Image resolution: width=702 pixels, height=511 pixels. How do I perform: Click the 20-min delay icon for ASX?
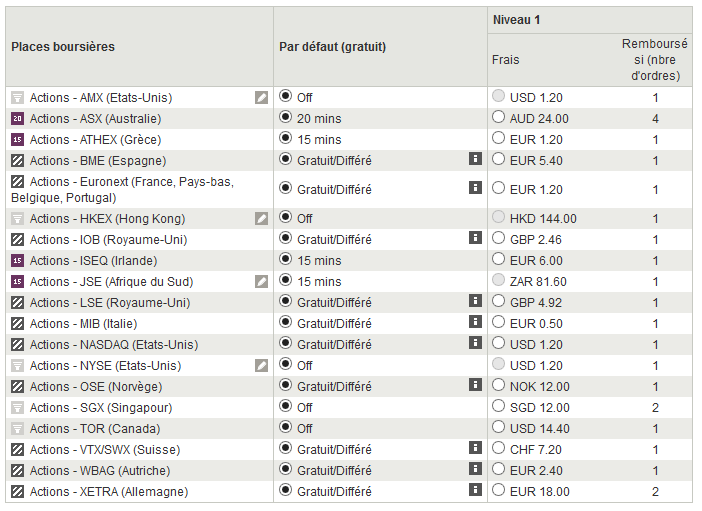coord(17,119)
